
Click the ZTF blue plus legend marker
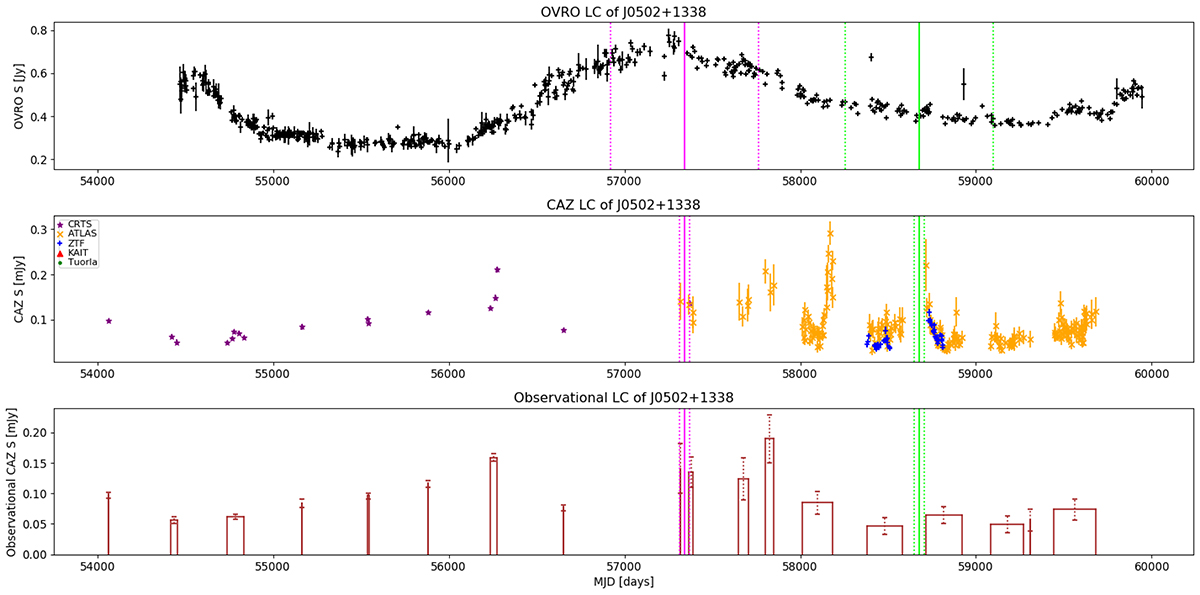(x=61, y=242)
